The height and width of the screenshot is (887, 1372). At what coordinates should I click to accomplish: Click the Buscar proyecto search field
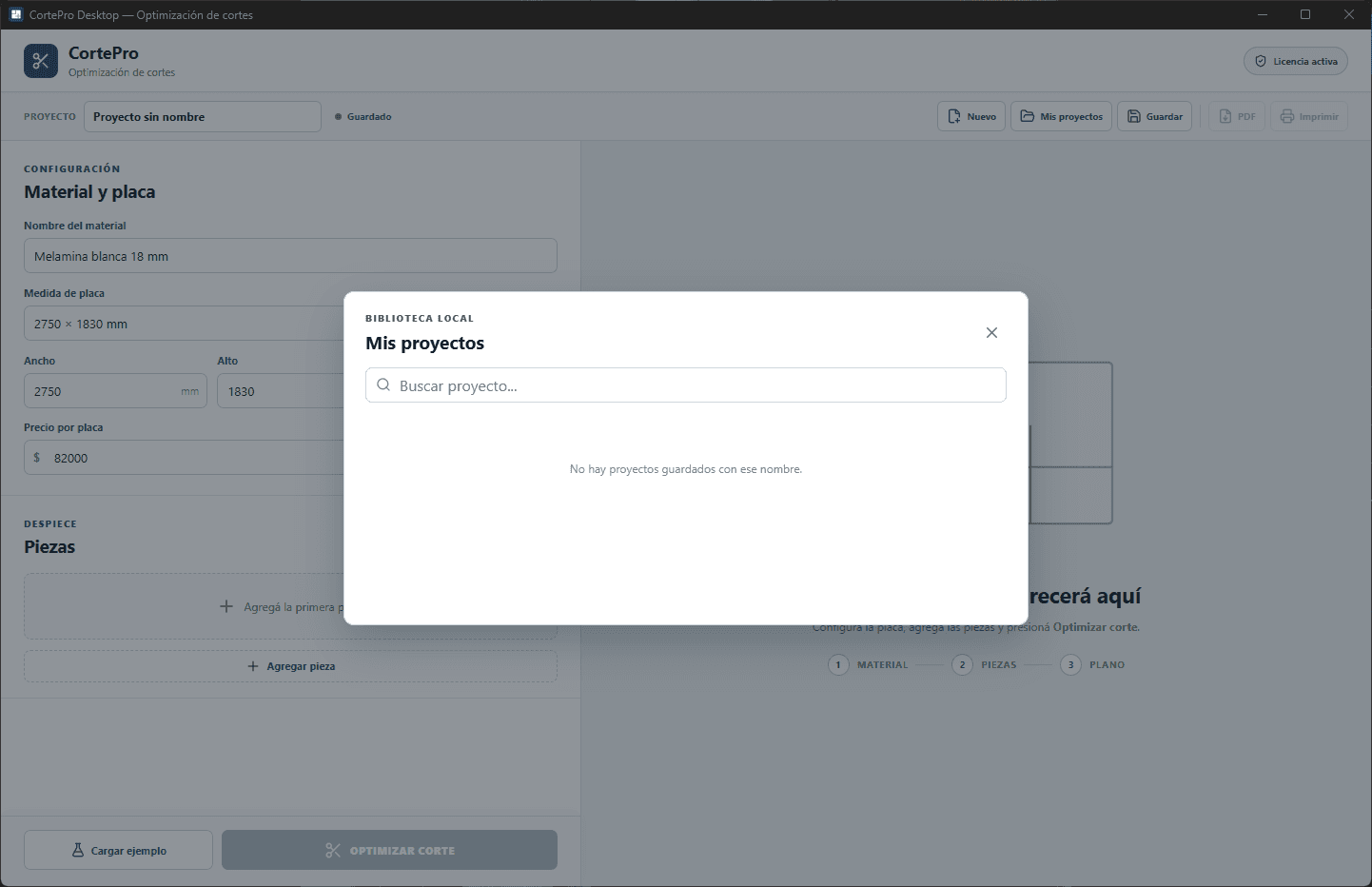685,385
